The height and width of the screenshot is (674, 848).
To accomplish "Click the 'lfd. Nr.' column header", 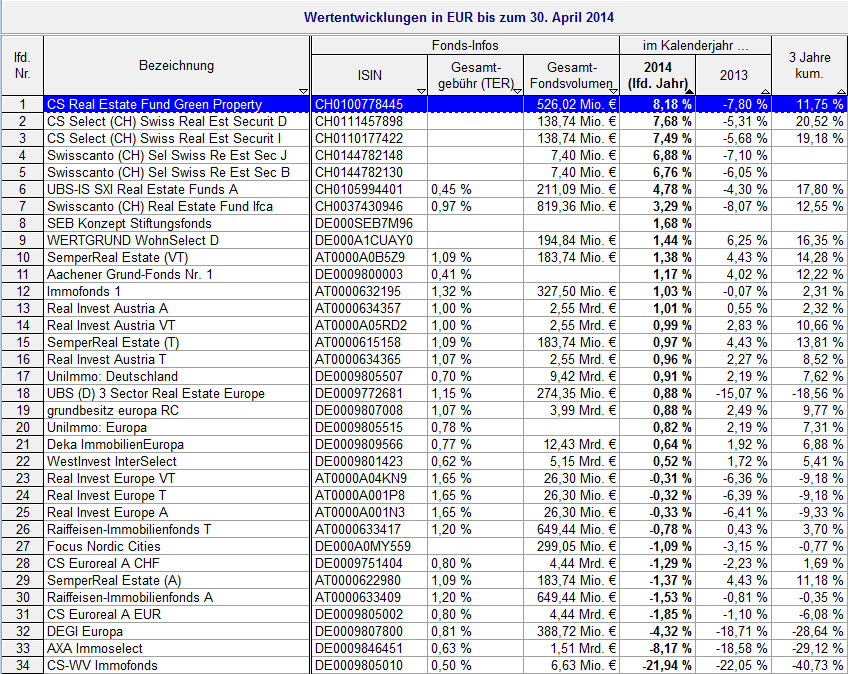I will 22,66.
